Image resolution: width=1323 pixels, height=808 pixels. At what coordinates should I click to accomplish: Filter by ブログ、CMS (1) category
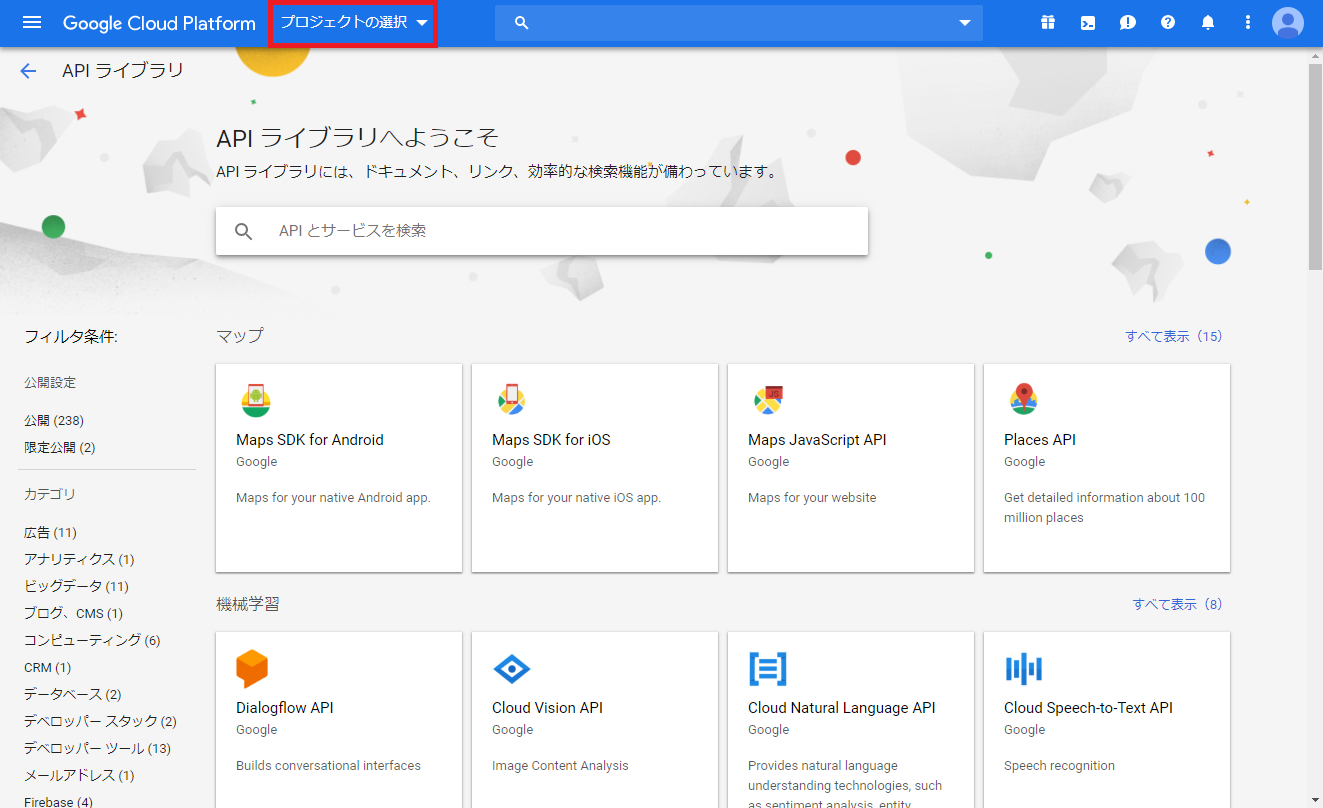point(74,614)
